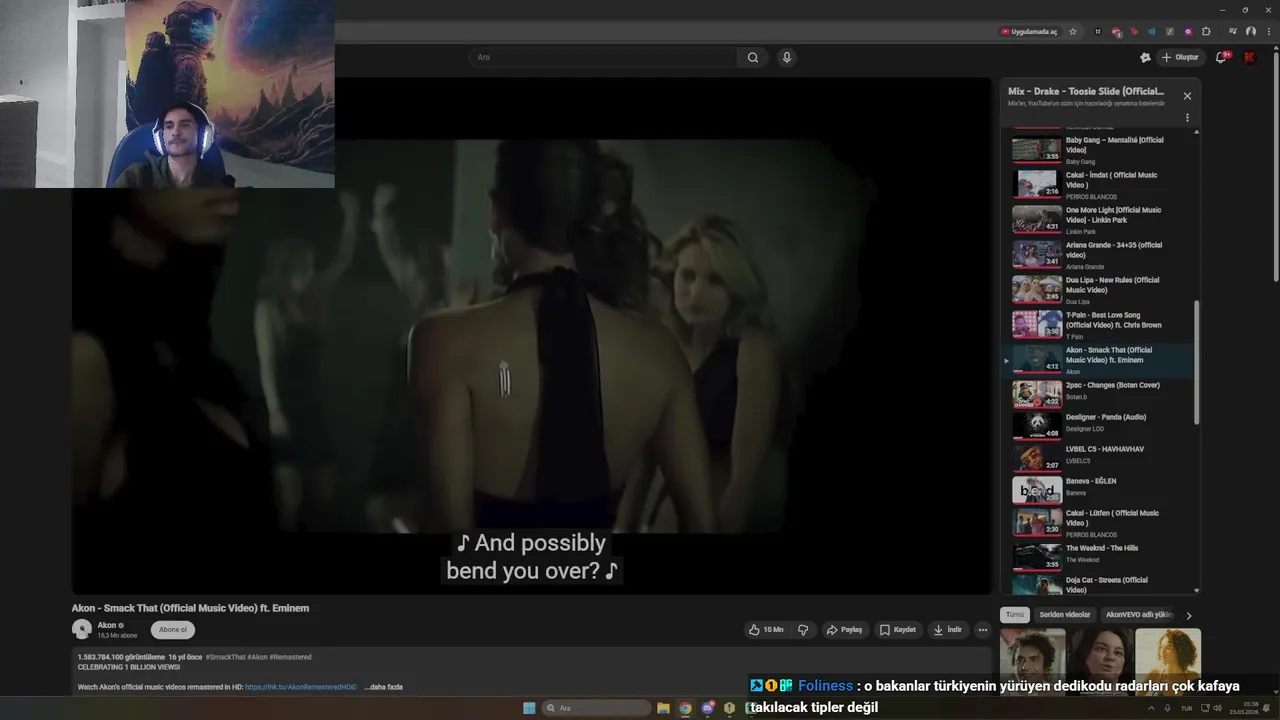The height and width of the screenshot is (720, 1280).
Task: Expand the description with ...daha fazla
Action: (383, 687)
